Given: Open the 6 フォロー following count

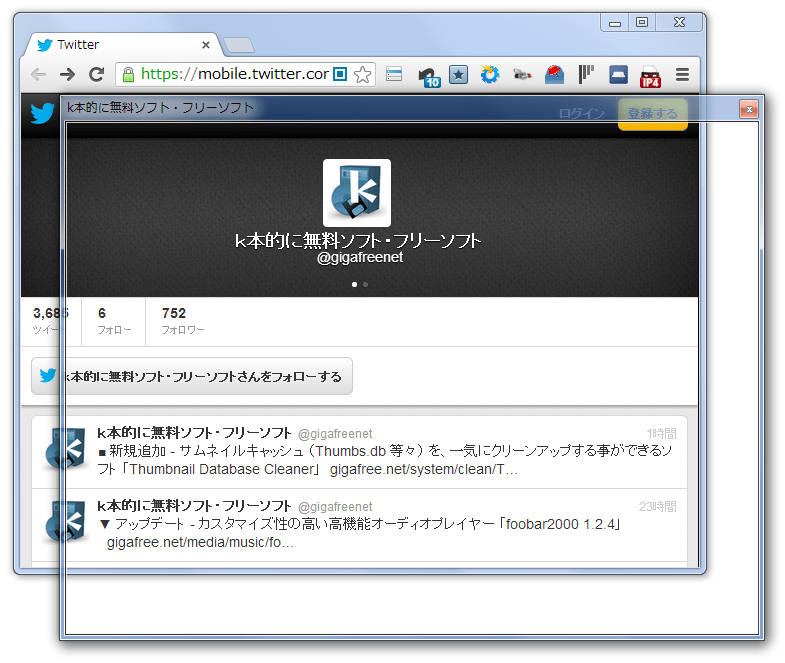Looking at the screenshot, I should click(114, 321).
